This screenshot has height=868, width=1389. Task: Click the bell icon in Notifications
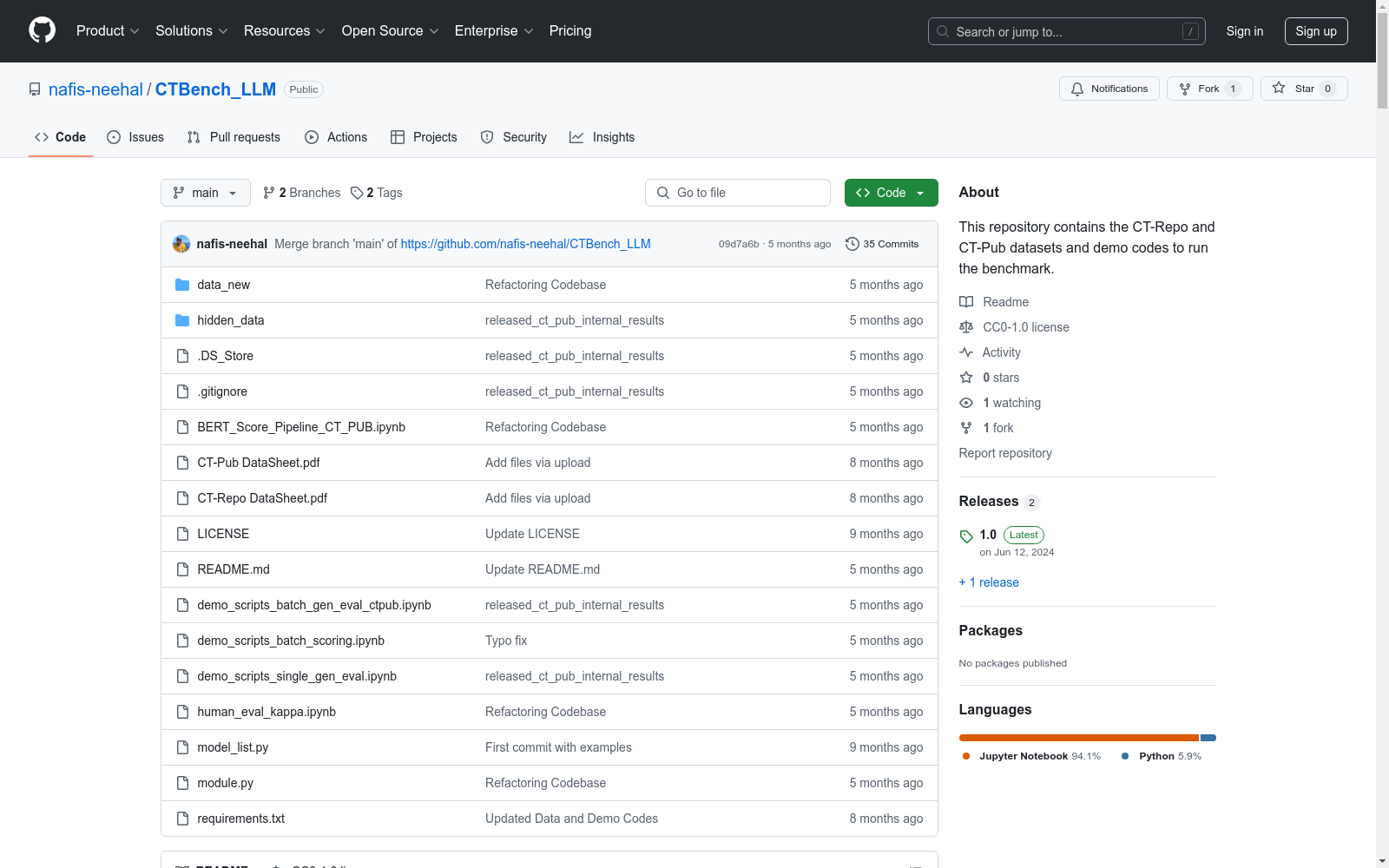[x=1077, y=89]
